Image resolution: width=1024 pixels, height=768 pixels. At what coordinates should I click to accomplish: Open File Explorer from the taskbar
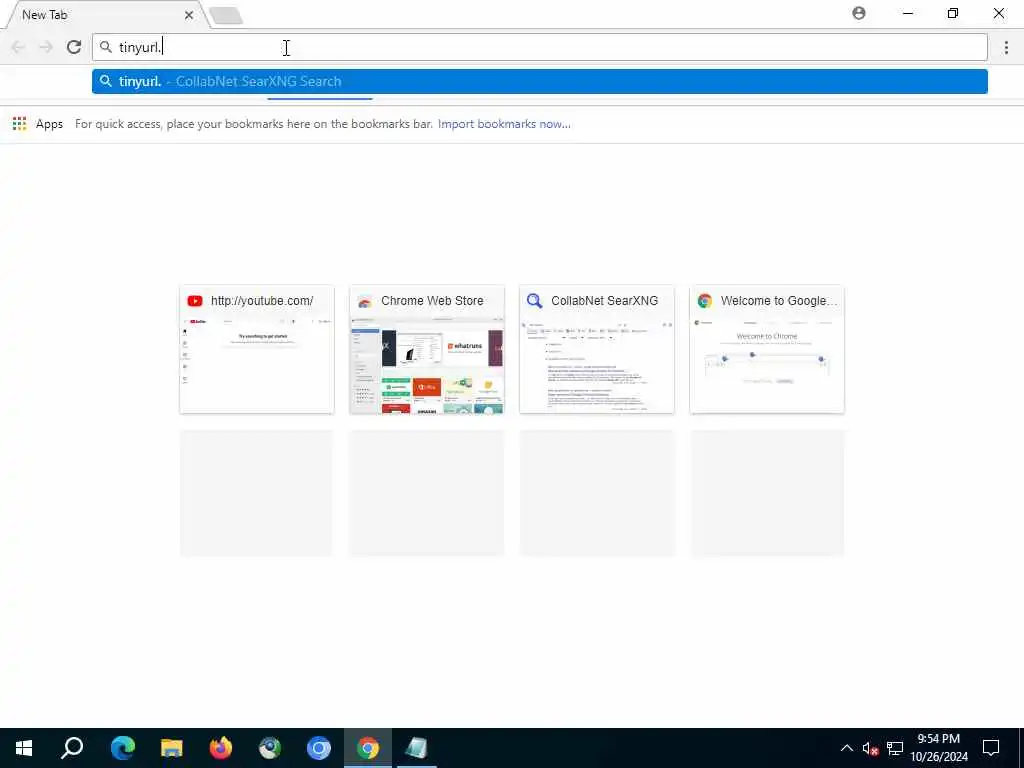(172, 748)
